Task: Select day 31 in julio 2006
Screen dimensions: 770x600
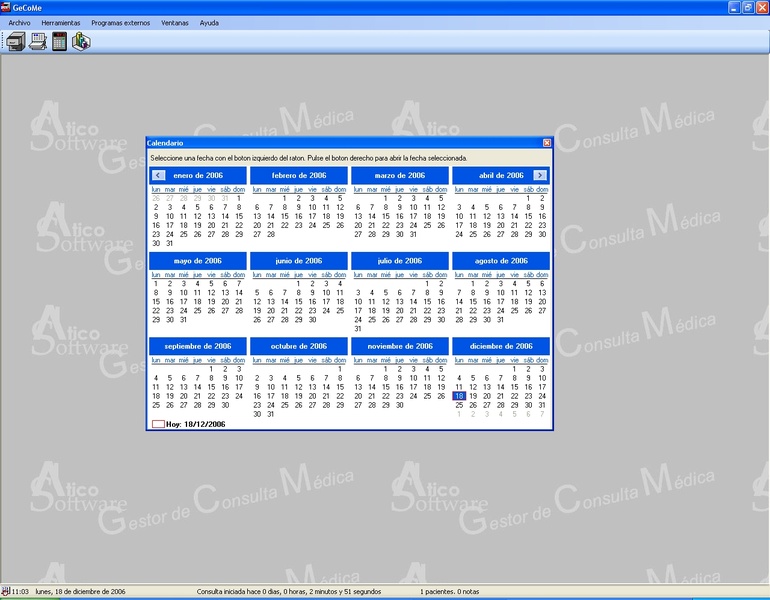Action: tap(358, 328)
